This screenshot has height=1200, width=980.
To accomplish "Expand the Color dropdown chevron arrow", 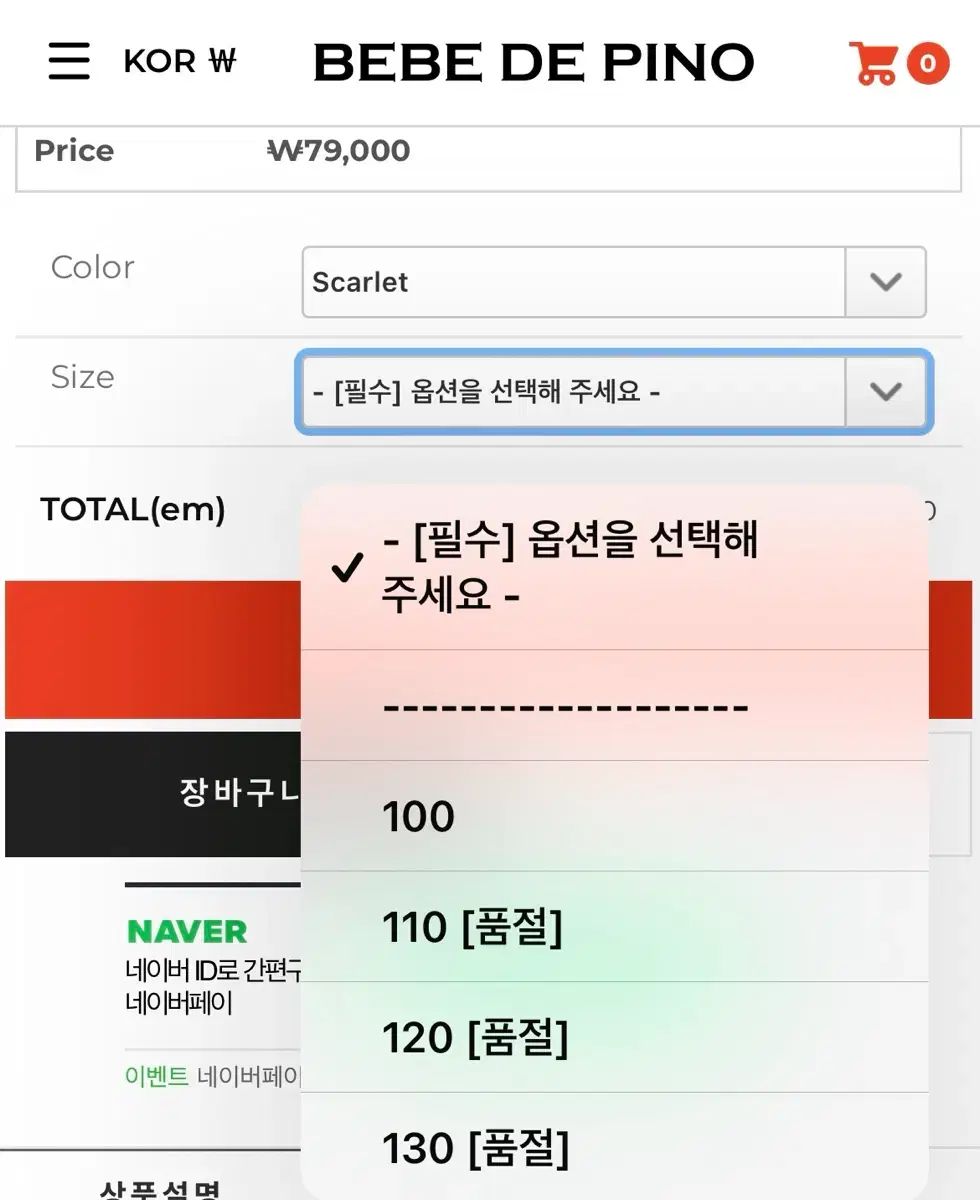I will [x=885, y=282].
